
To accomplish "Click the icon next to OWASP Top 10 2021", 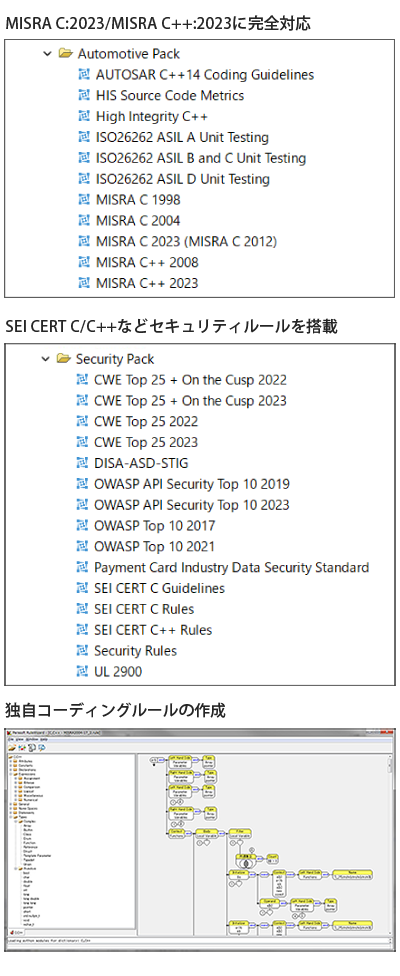I will 82,547.
